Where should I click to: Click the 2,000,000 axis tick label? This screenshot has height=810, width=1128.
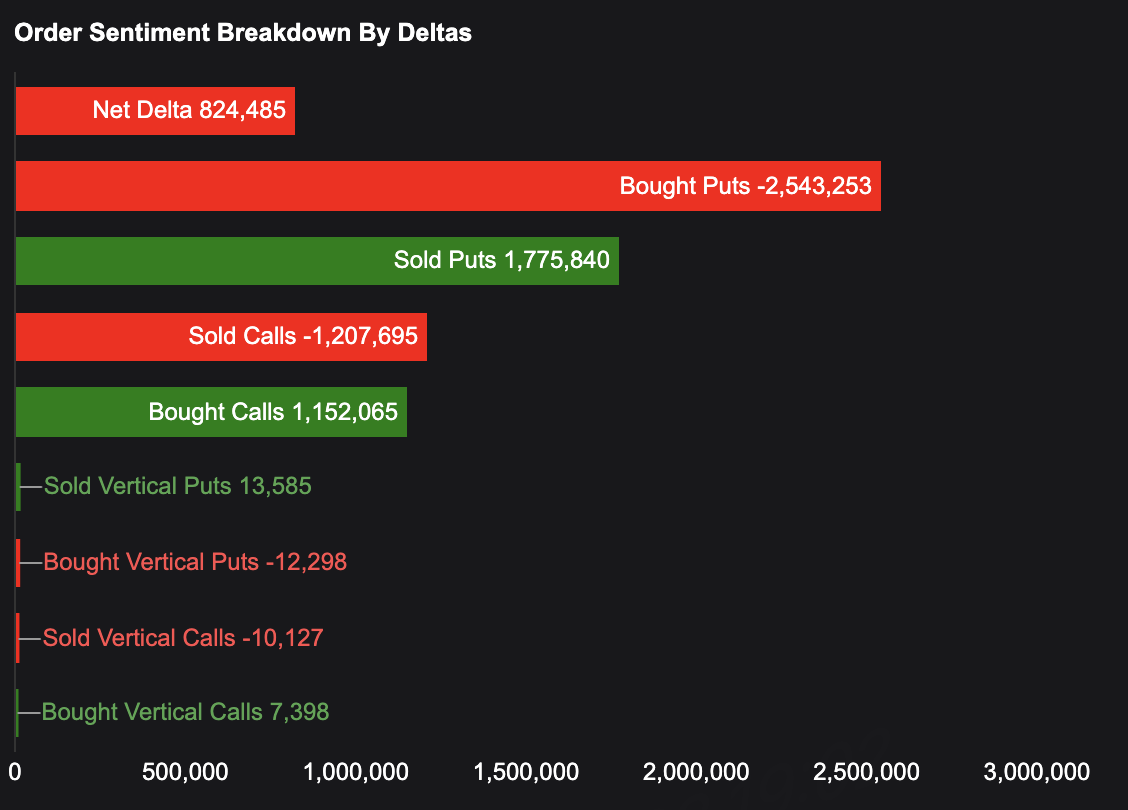[696, 772]
